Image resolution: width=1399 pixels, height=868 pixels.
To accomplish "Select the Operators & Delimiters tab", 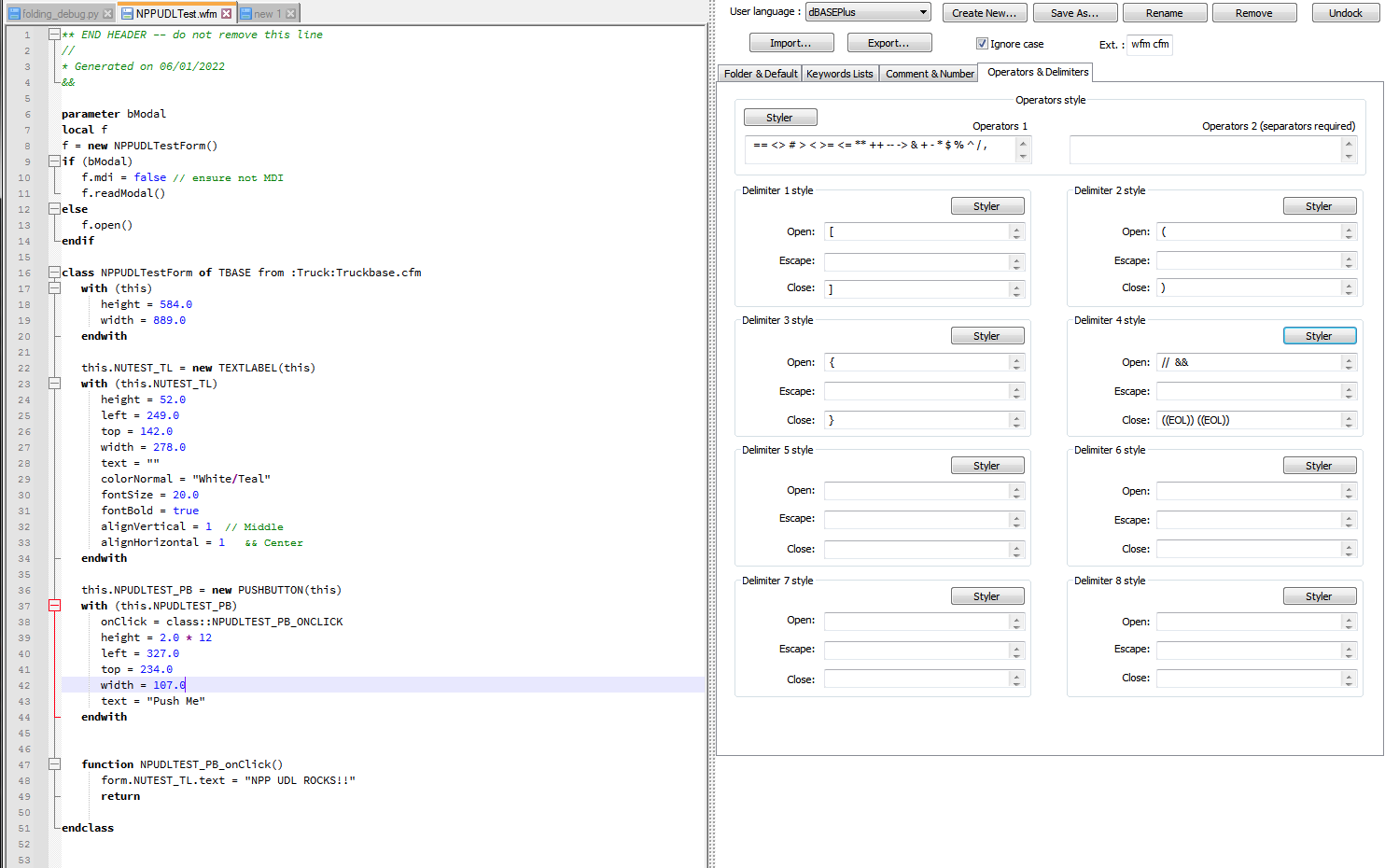I will point(1038,72).
